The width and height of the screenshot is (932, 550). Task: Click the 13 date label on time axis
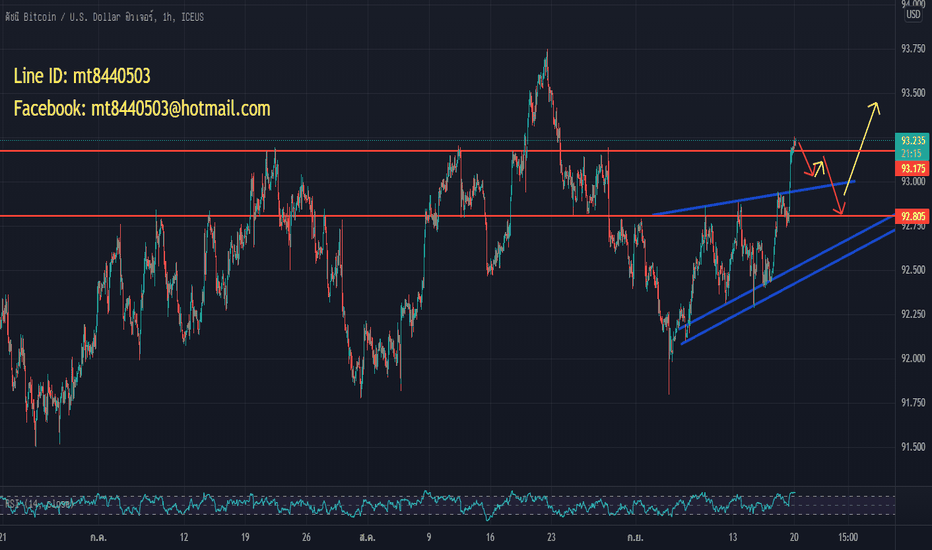pos(732,537)
